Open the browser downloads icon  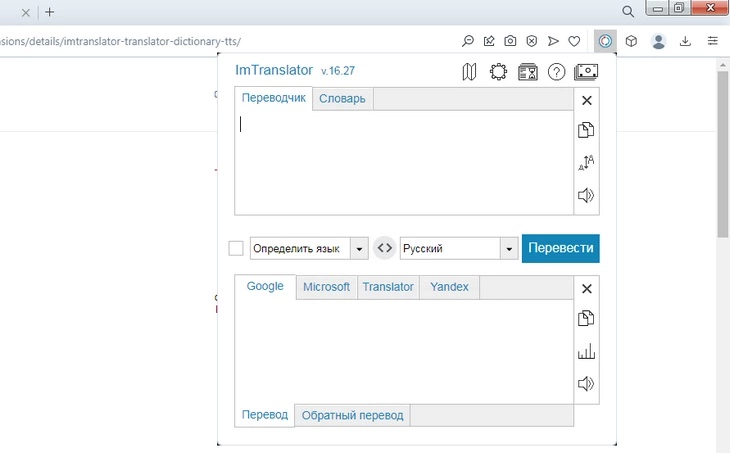[685, 41]
